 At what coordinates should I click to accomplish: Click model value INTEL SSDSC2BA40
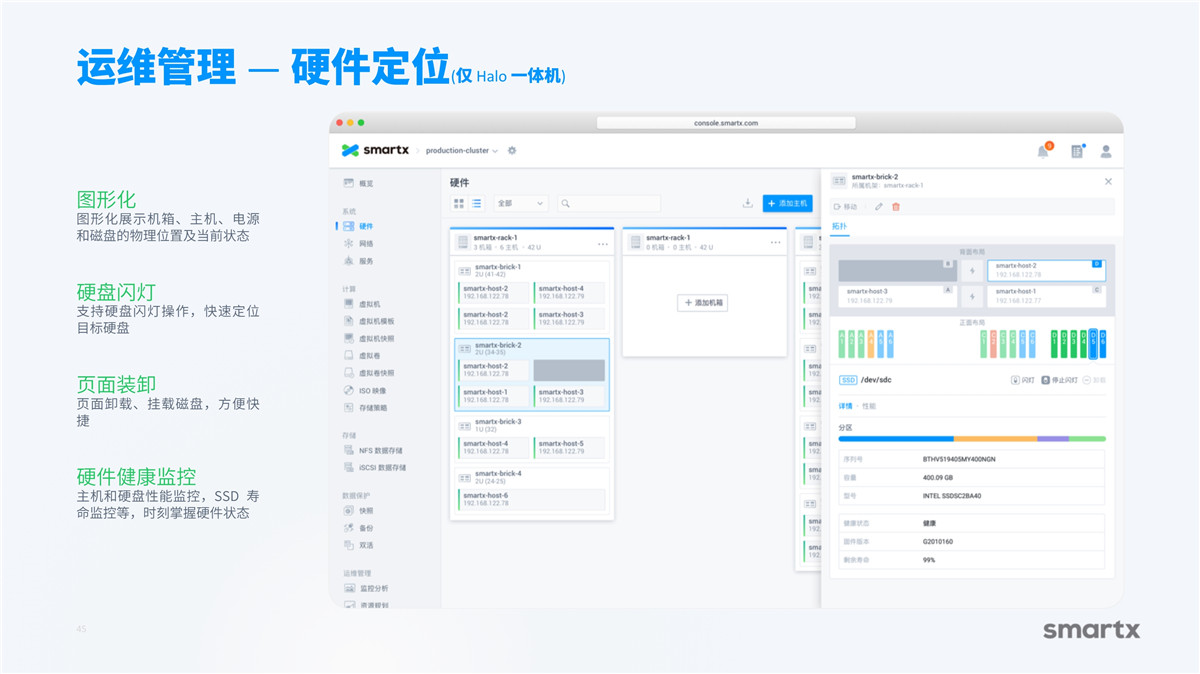pos(951,495)
